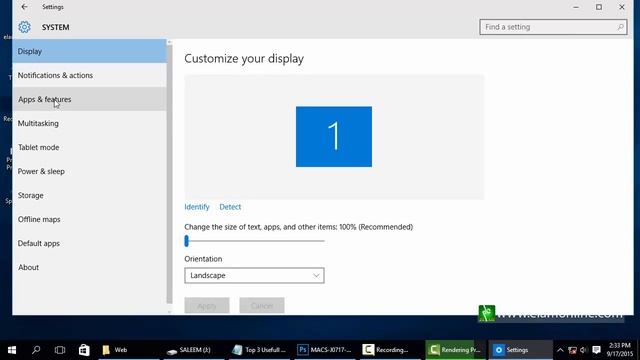Switch to Photoshop MACS taskbar window
Screen dimensions: 640x360
[325, 350]
